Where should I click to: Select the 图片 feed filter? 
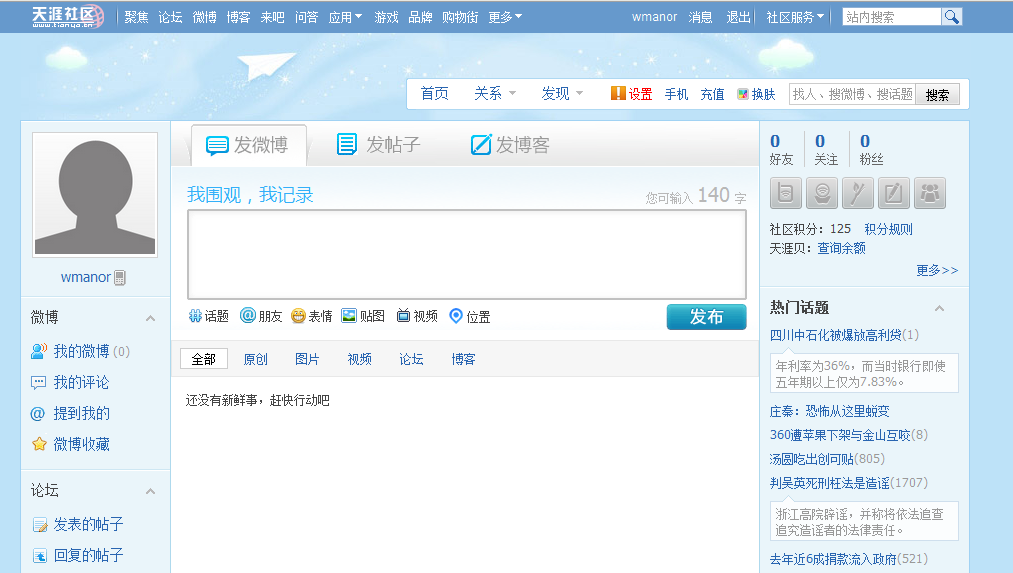(307, 359)
